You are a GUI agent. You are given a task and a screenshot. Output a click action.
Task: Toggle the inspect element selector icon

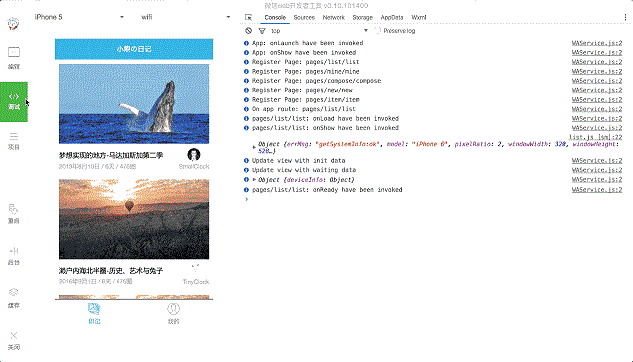pyautogui.click(x=248, y=17)
